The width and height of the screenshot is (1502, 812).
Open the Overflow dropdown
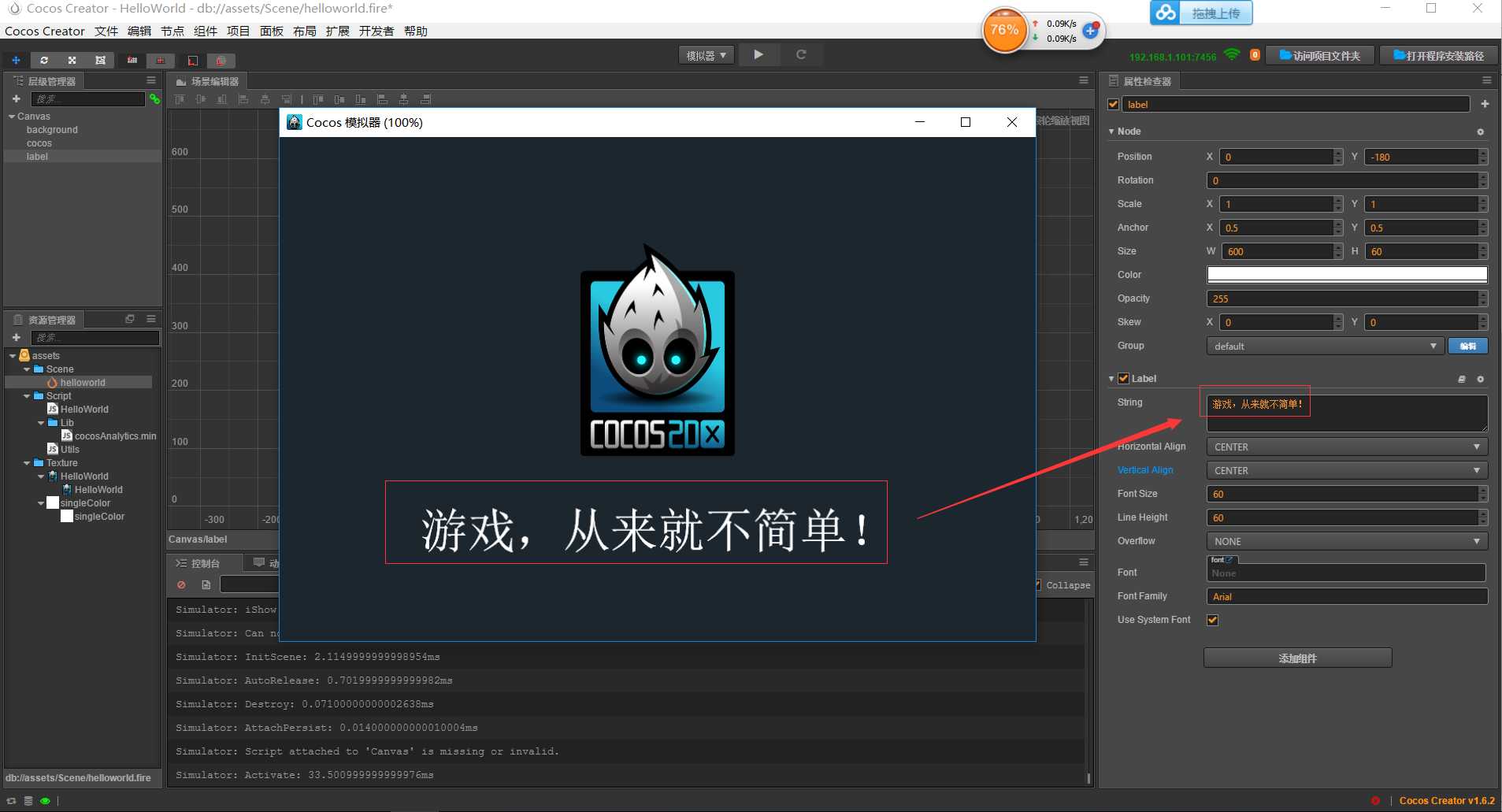1347,541
